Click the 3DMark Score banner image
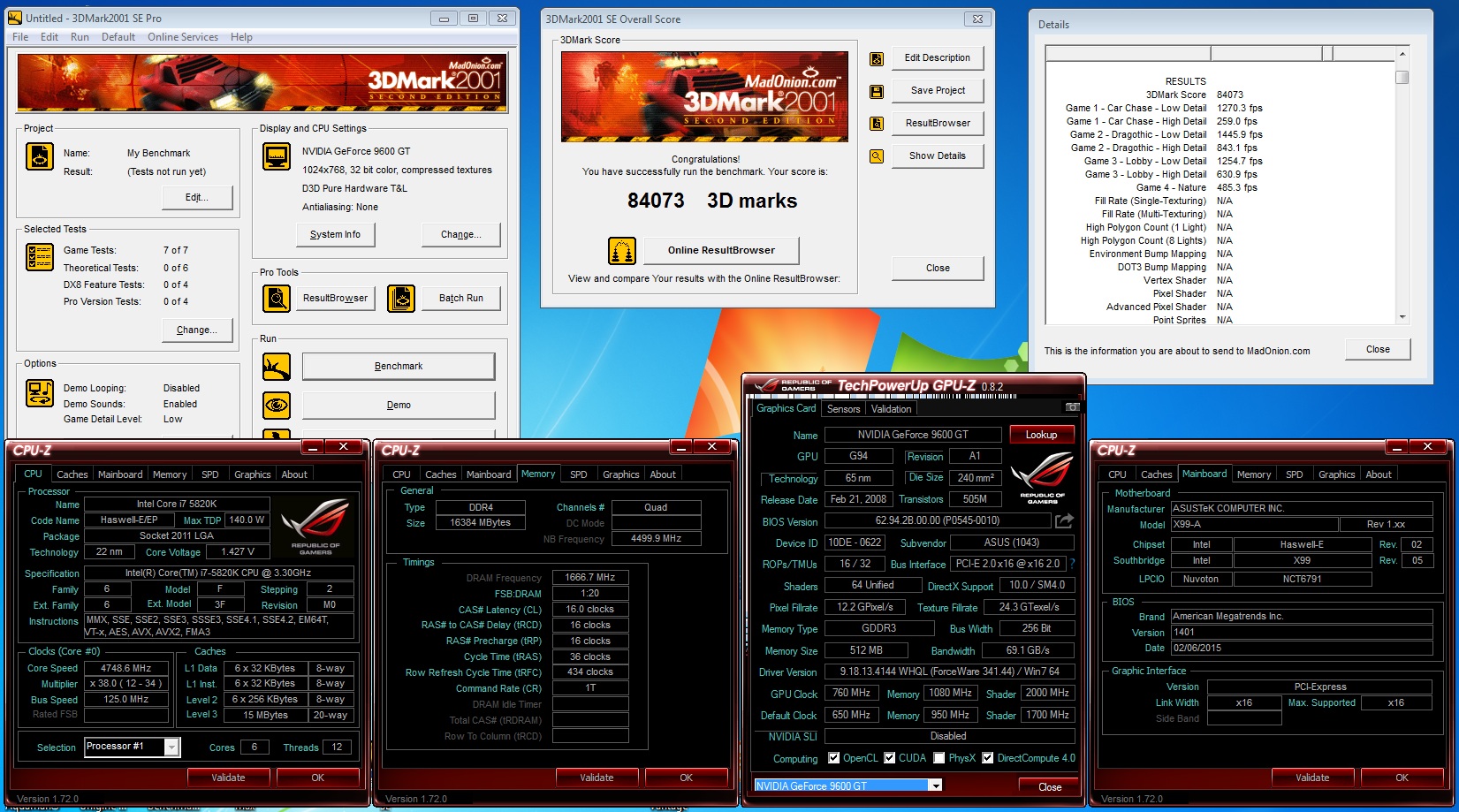Screen dimensions: 1459x812 704,96
